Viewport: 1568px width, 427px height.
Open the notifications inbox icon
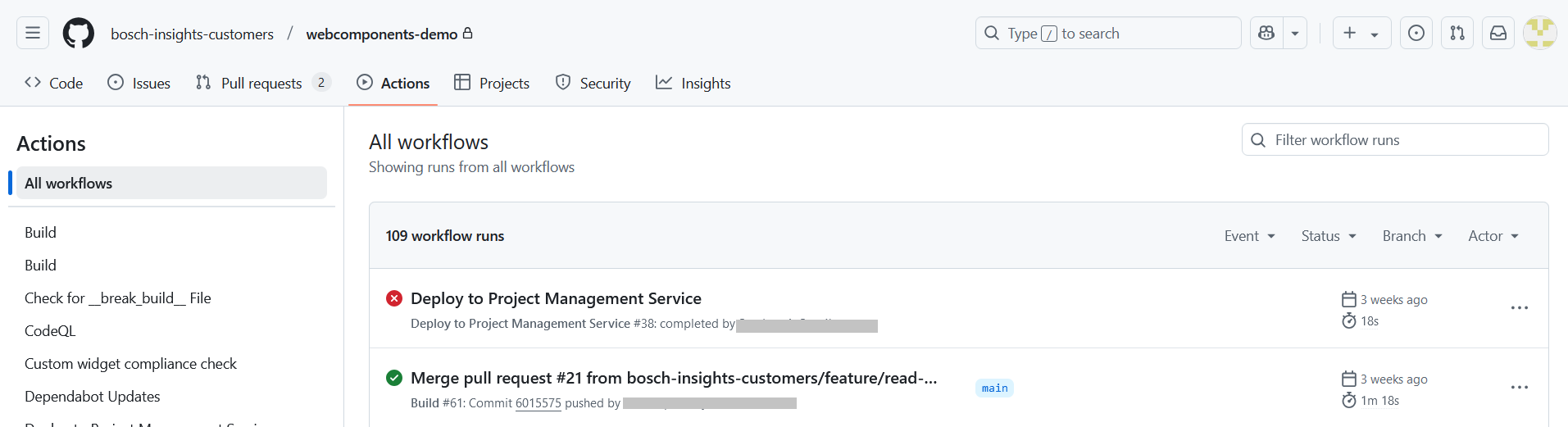pos(1498,33)
